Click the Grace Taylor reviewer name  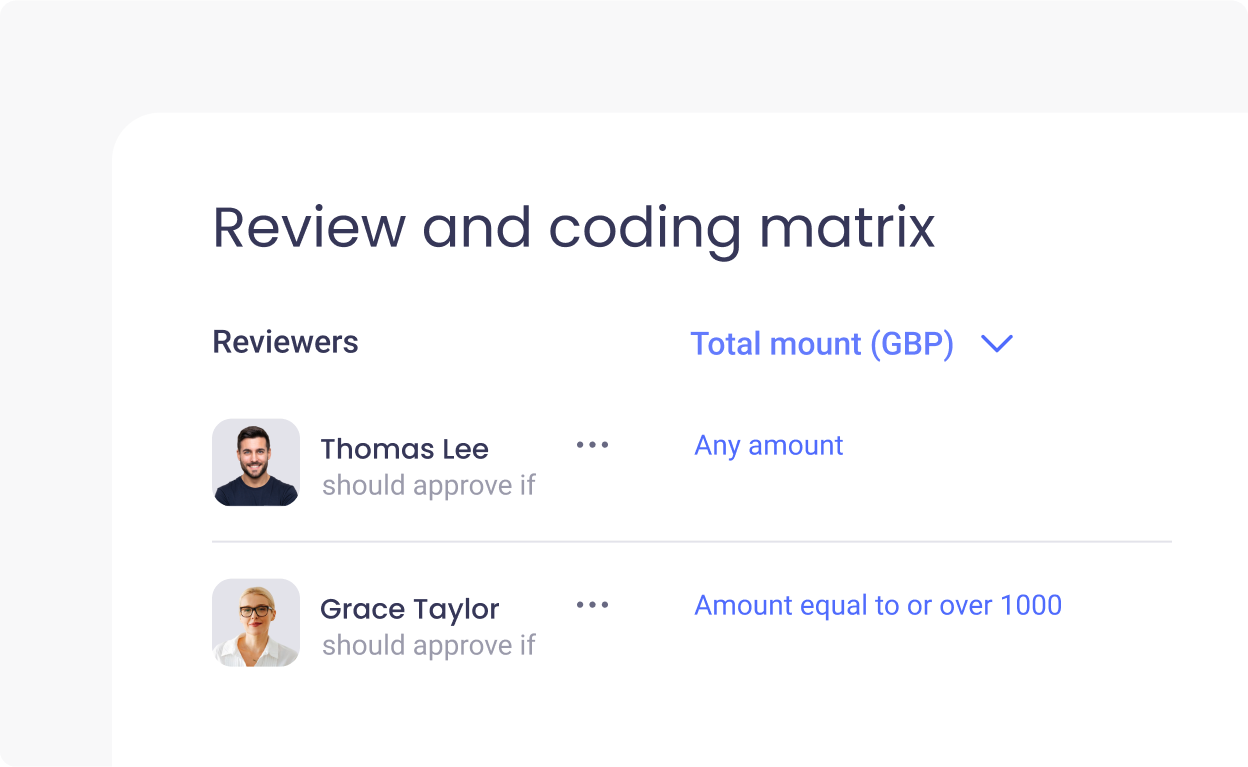pos(409,609)
